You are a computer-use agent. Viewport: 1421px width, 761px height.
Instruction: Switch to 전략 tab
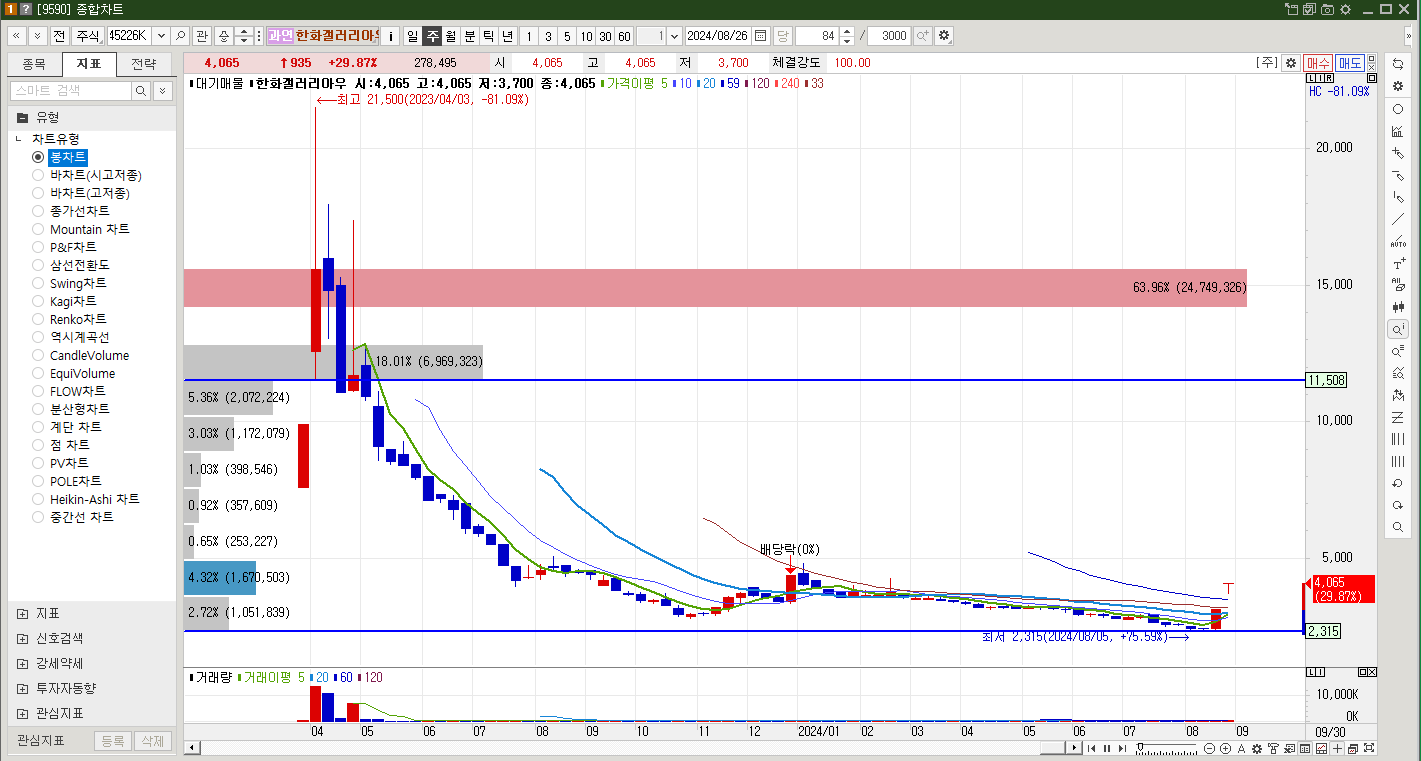[x=144, y=64]
